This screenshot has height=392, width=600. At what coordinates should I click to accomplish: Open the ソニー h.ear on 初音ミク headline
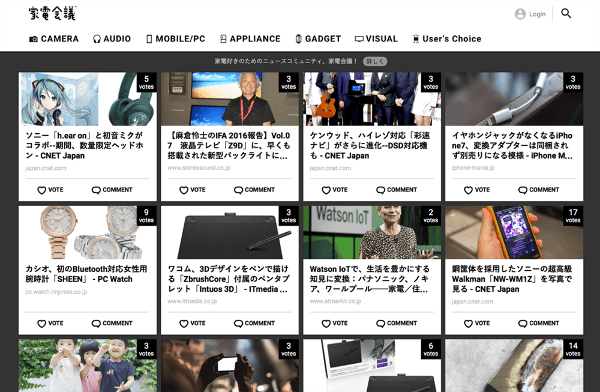point(84,145)
